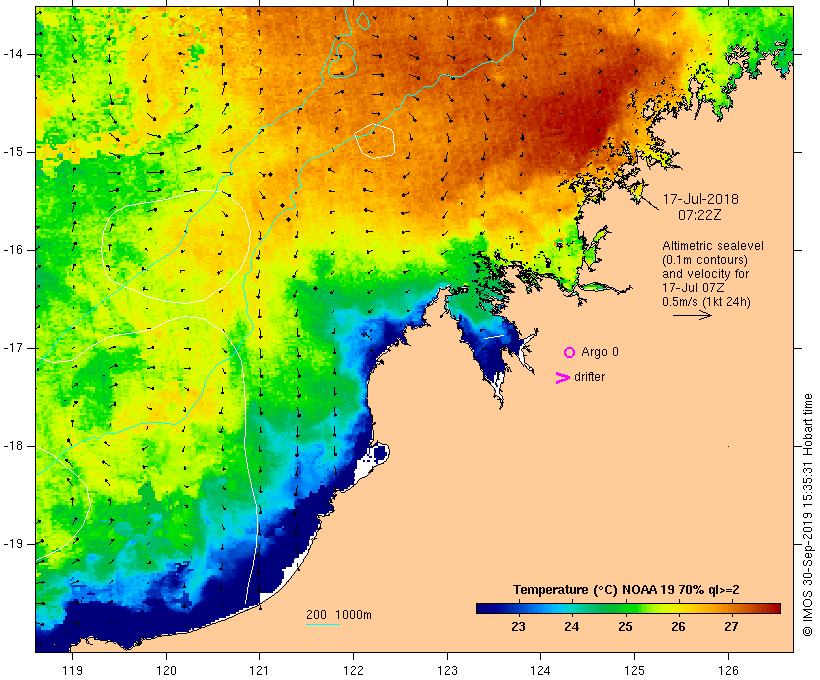Click the longitude label 126

[728, 671]
